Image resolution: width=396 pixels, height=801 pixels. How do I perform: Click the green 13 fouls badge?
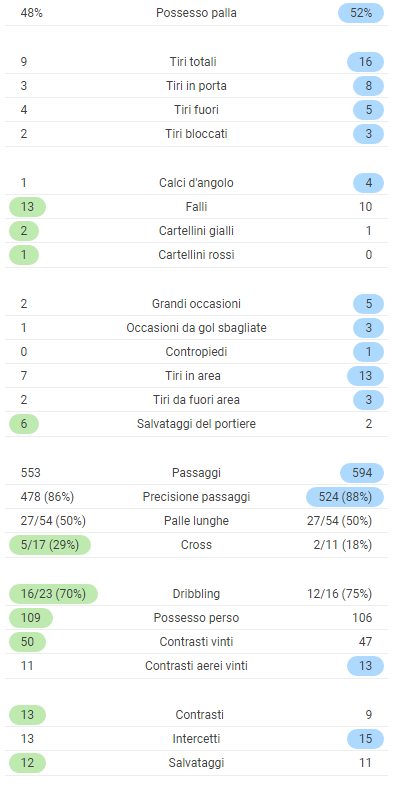pyautogui.click(x=28, y=207)
